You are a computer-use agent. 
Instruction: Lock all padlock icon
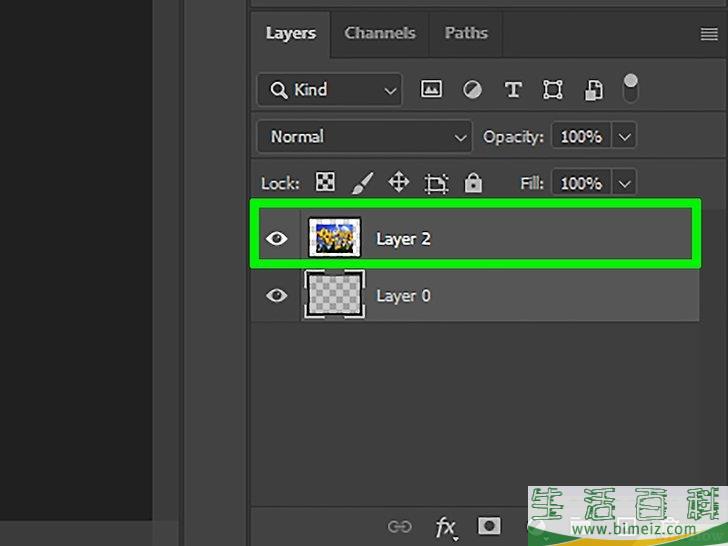(x=473, y=182)
